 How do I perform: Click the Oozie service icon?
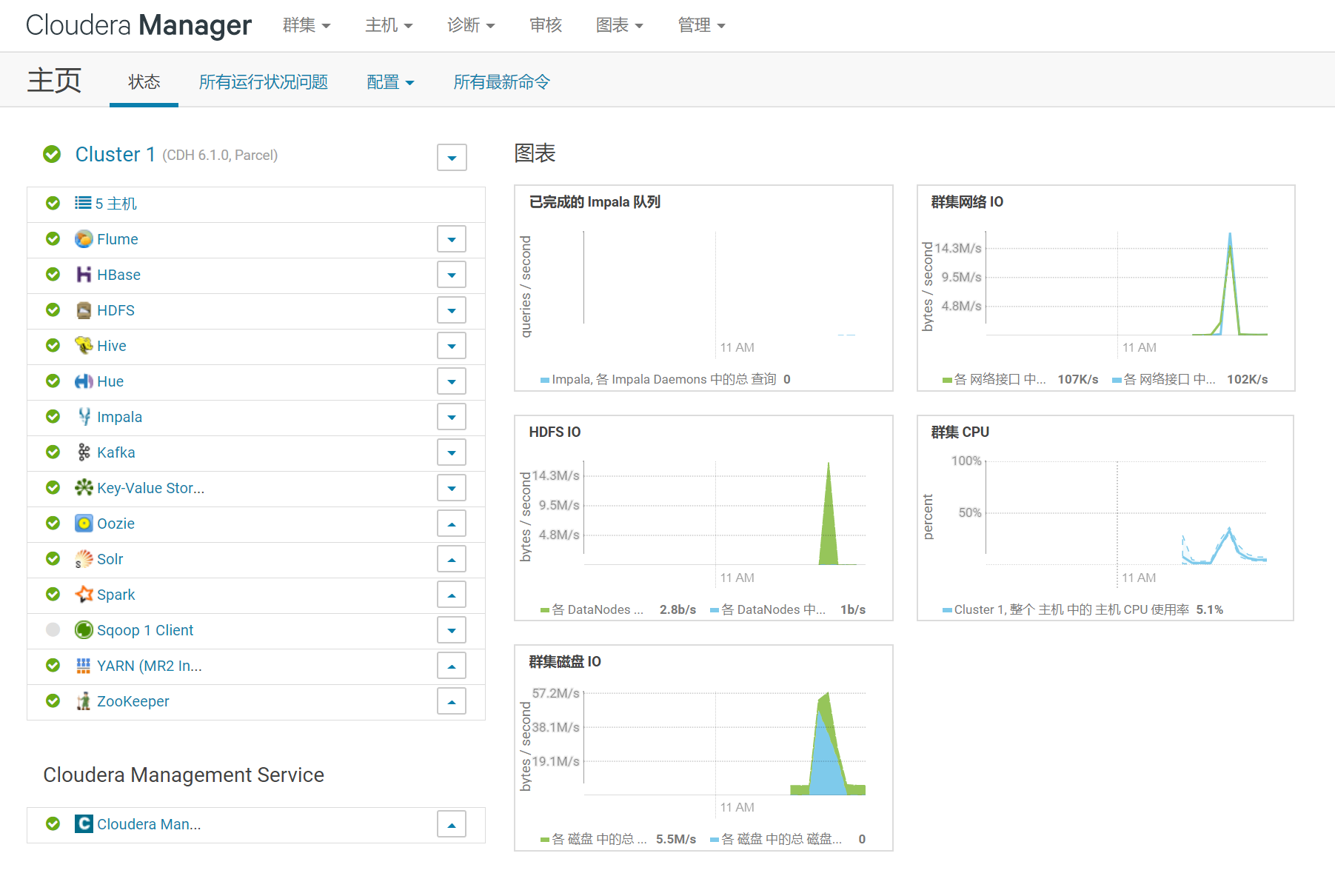coord(84,524)
